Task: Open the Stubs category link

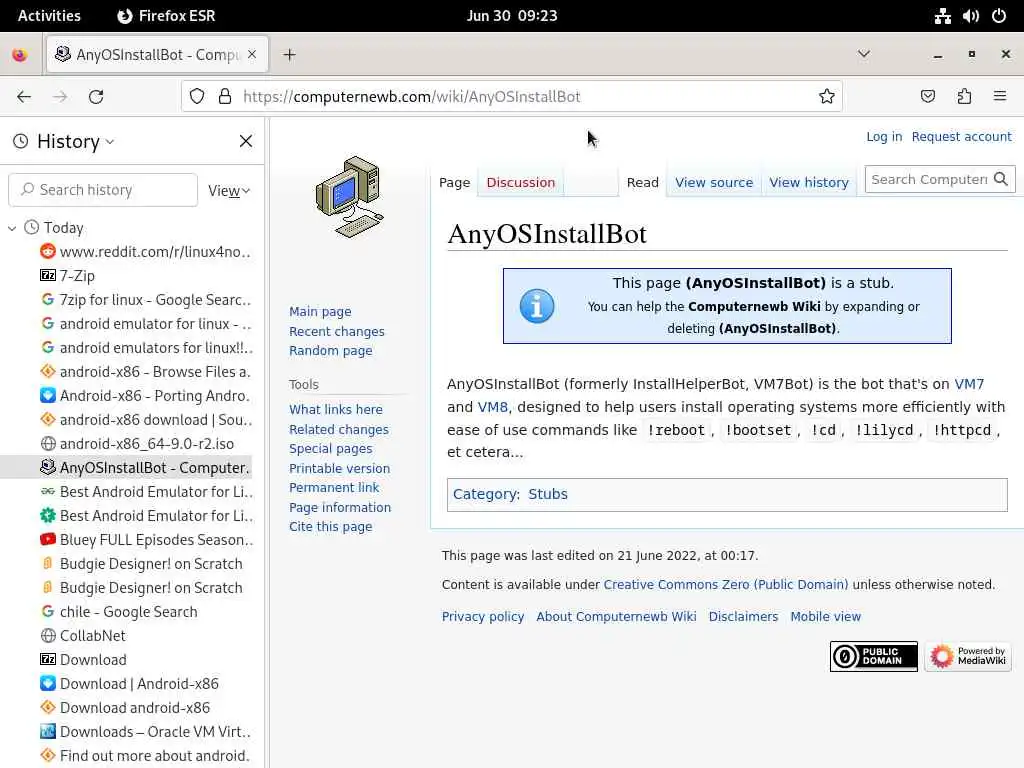Action: (x=547, y=494)
